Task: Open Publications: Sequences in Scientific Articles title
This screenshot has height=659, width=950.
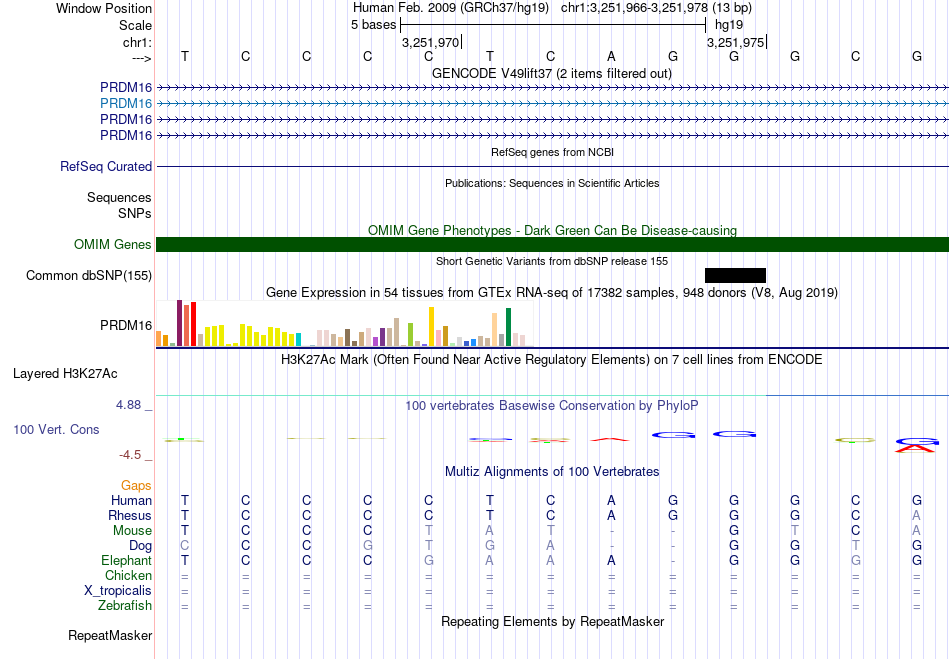Action: coord(552,184)
